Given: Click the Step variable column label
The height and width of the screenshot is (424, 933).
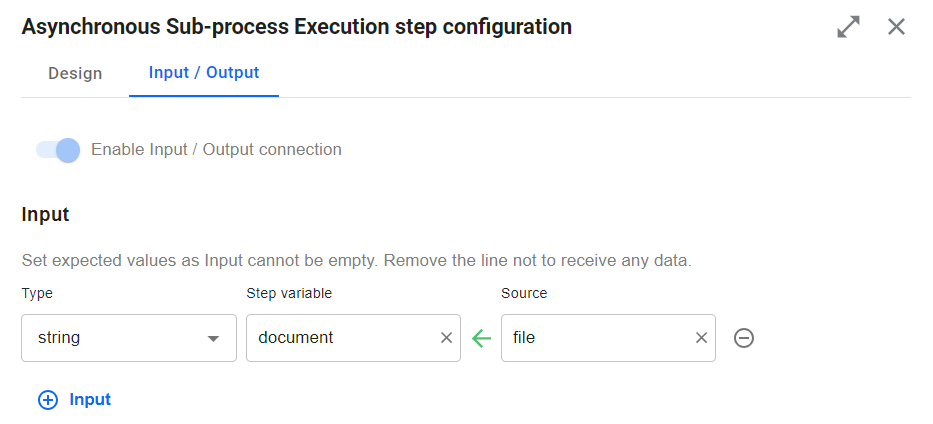Looking at the screenshot, I should point(289,293).
